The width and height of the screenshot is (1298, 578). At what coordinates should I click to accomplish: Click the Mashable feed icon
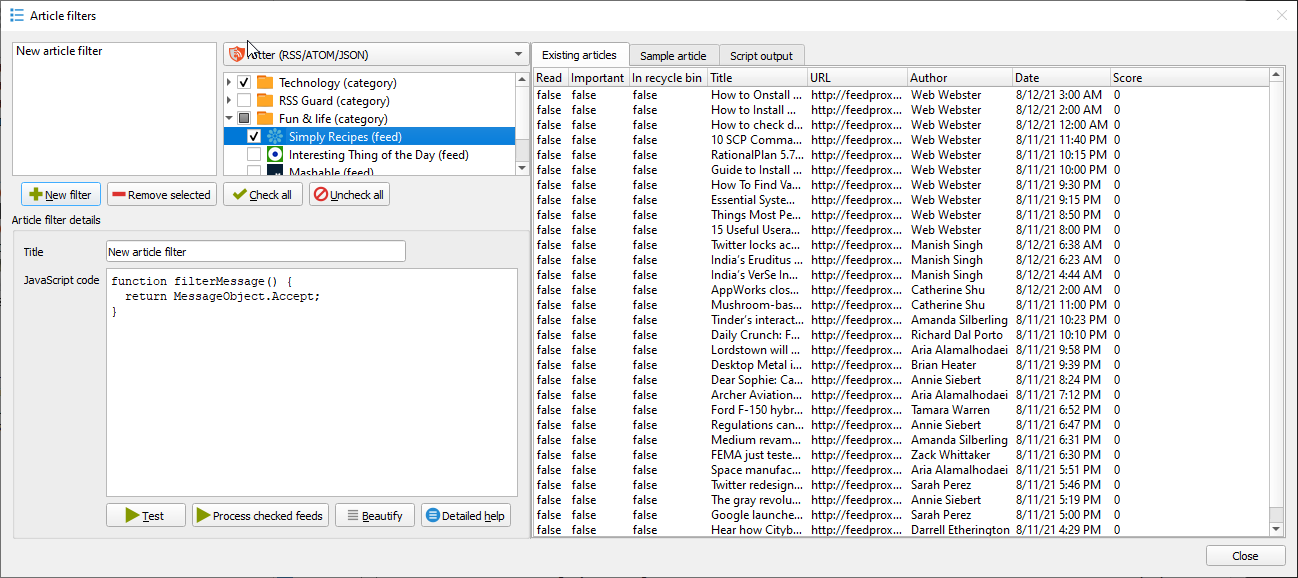pos(274,171)
